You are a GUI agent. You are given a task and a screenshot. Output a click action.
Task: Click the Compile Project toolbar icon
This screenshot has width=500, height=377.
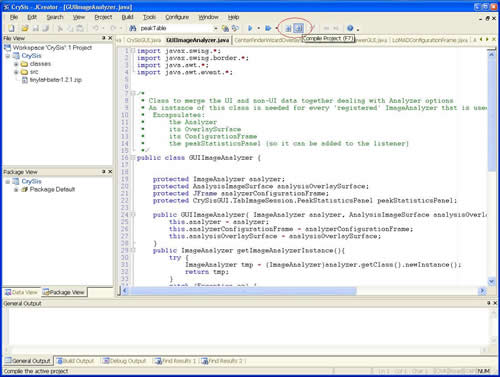(299, 28)
